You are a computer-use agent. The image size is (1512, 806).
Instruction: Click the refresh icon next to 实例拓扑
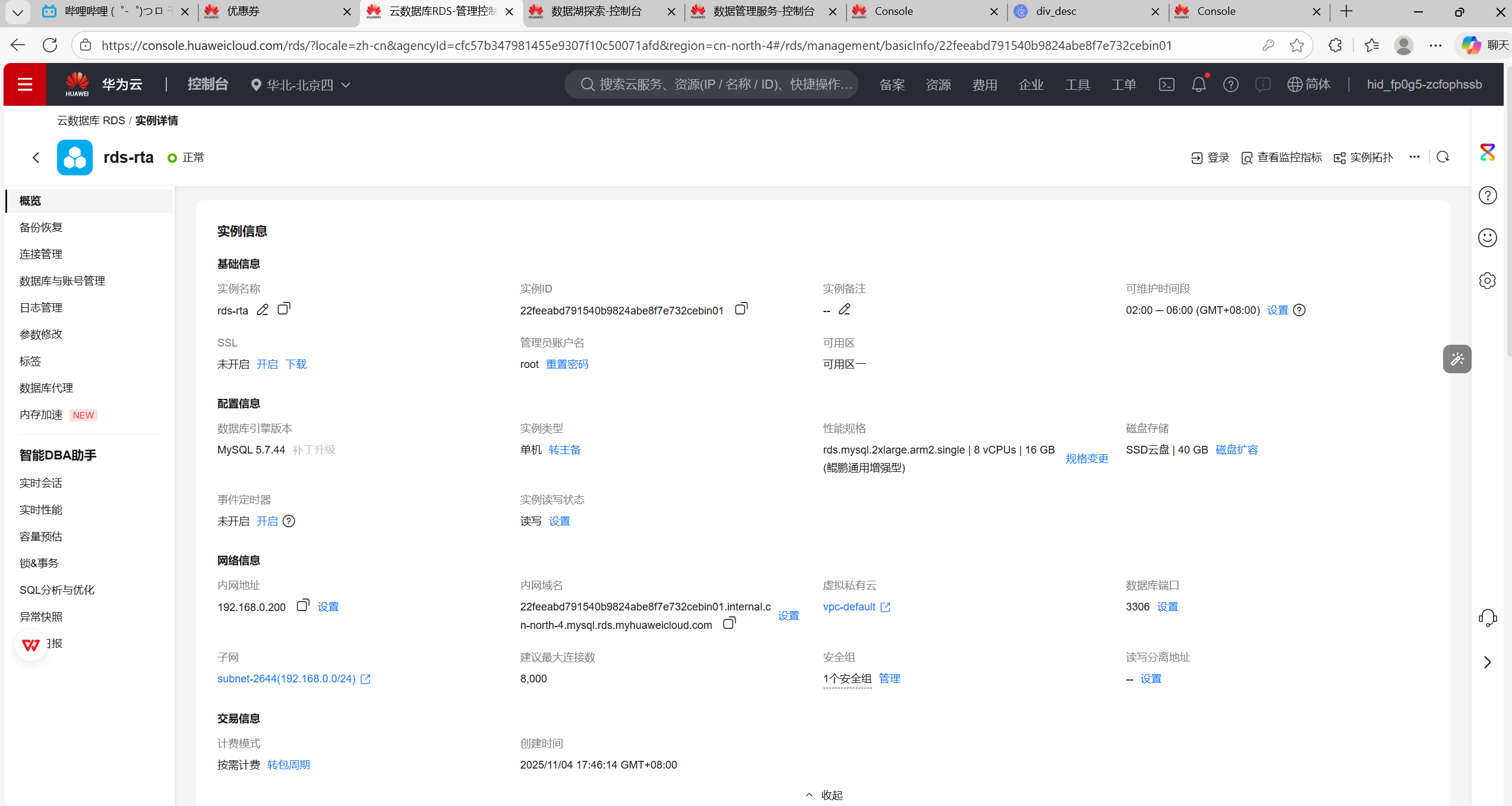(x=1443, y=157)
